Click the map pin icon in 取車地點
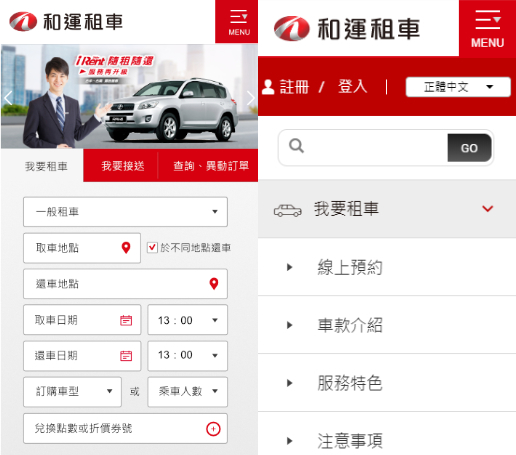516x455 pixels. (126, 248)
